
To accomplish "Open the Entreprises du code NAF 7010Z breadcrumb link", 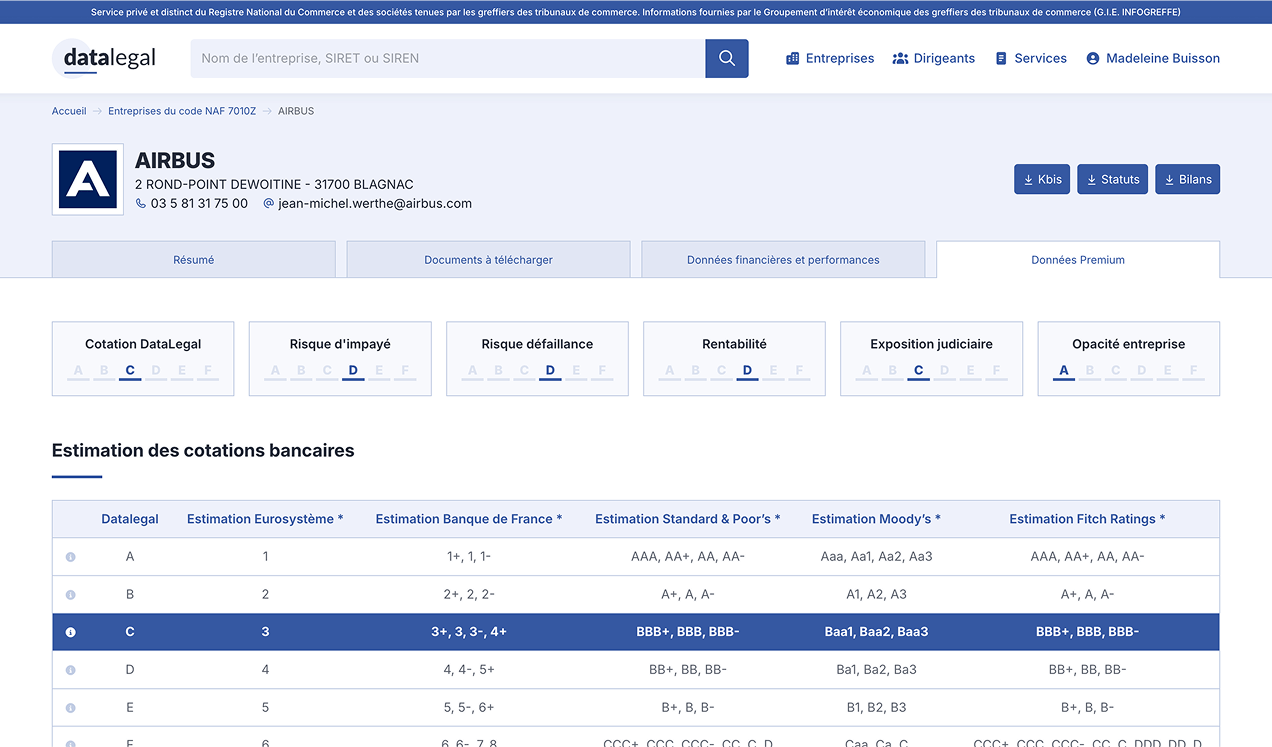I will click(x=181, y=111).
